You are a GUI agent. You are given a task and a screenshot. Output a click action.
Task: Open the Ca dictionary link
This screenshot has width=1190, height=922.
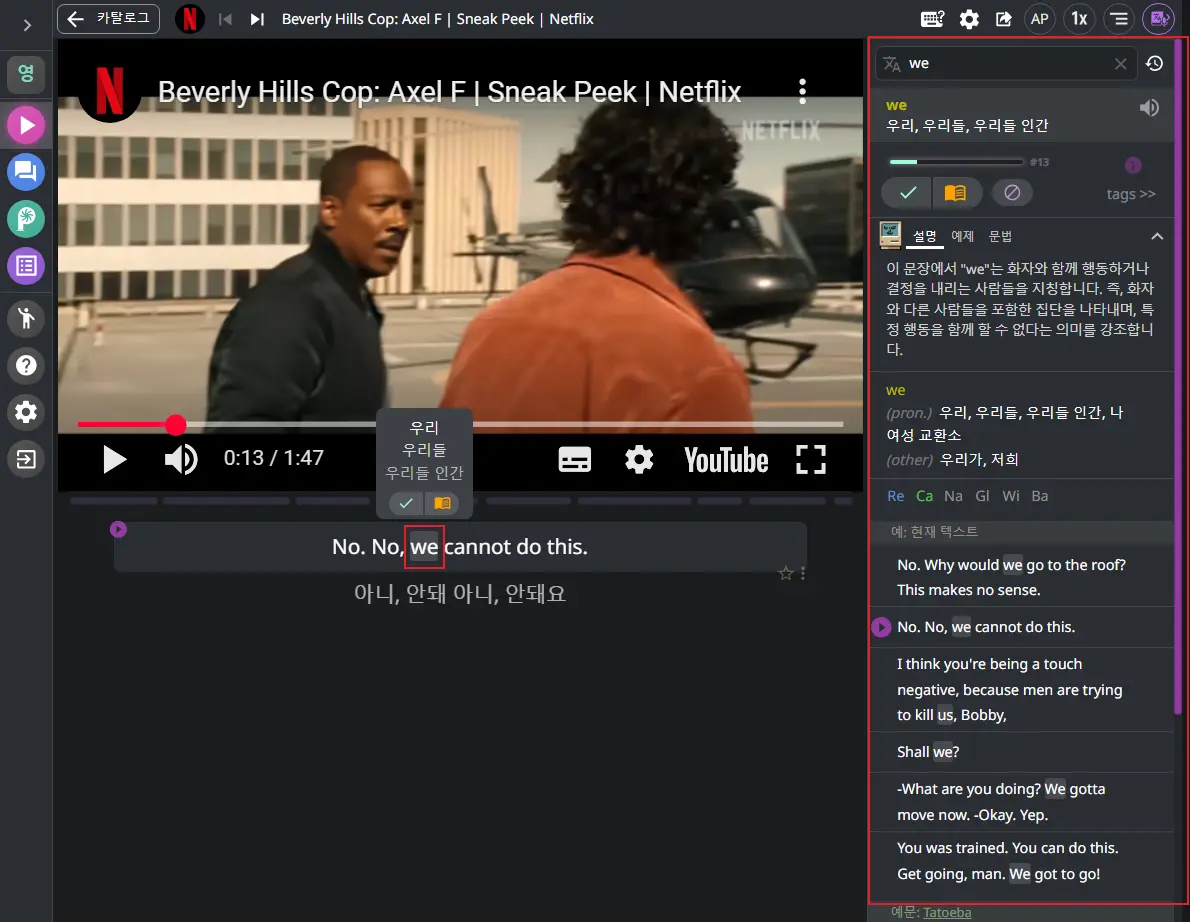tap(924, 496)
